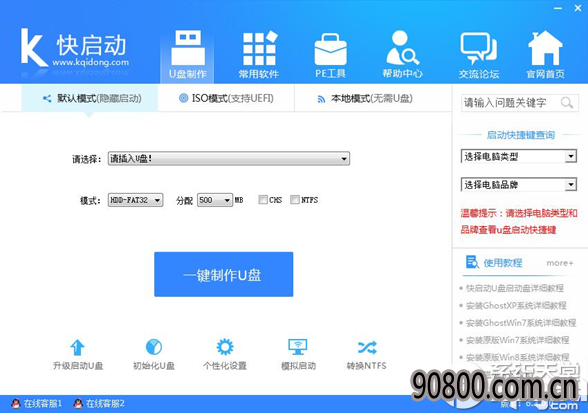Open 安装GhostWin7系统详细教程 link
Image resolution: width=588 pixels, height=413 pixels.
coord(520,323)
